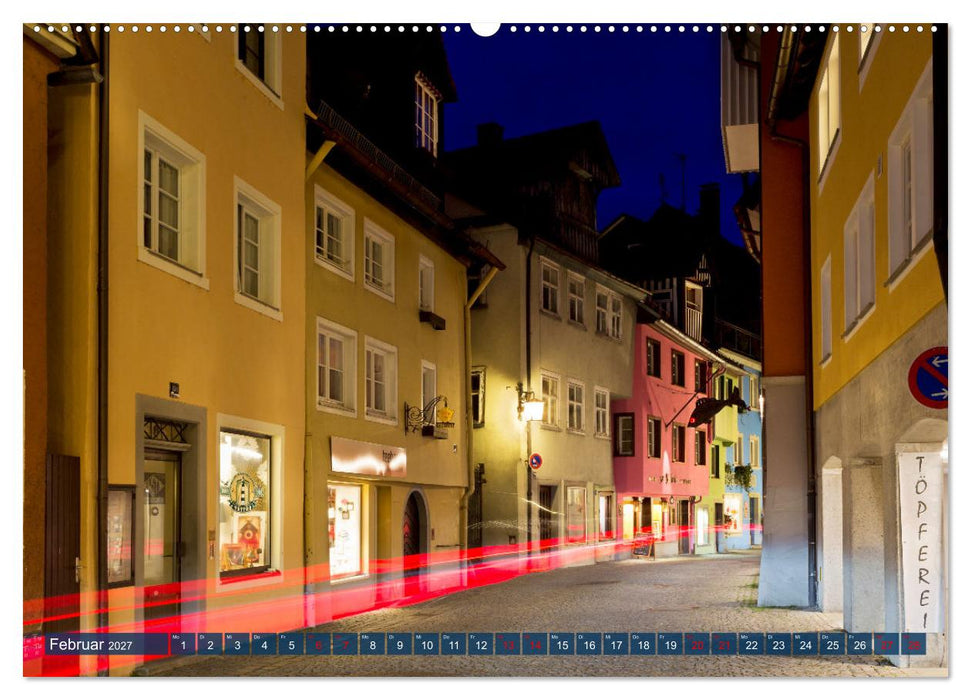Pick day 24 in the calendar strip
The width and height of the screenshot is (971, 700).
pos(805,644)
